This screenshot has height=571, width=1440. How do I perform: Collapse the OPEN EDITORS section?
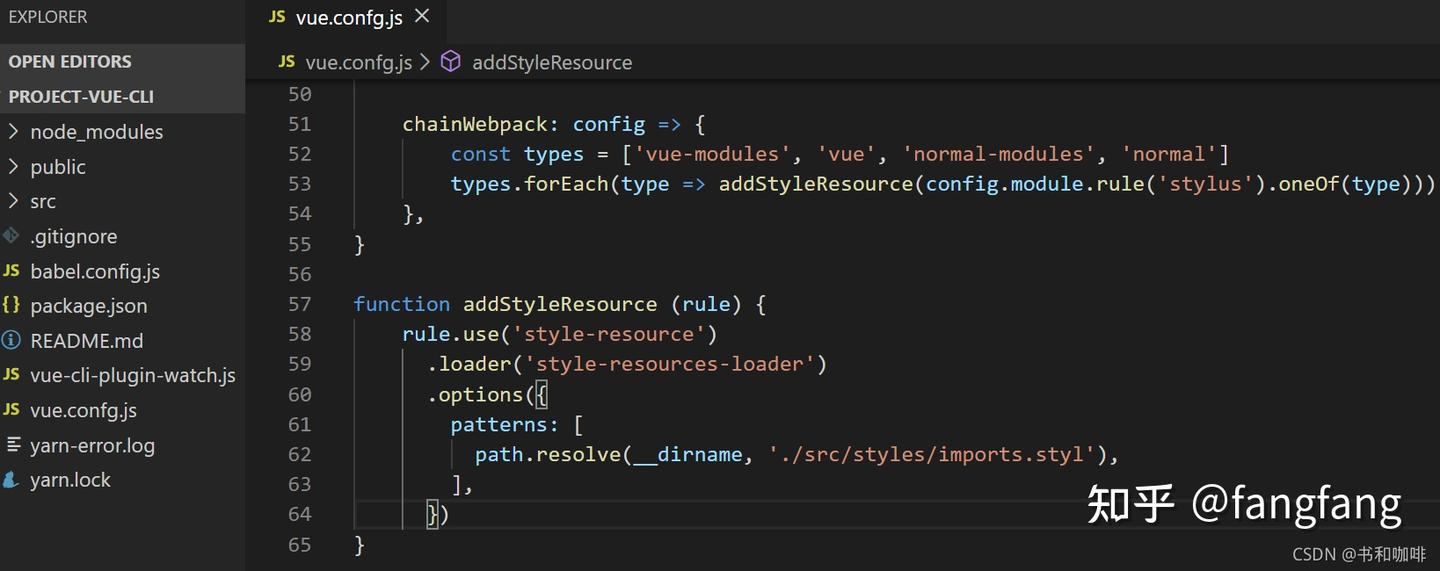pyautogui.click(x=122, y=61)
